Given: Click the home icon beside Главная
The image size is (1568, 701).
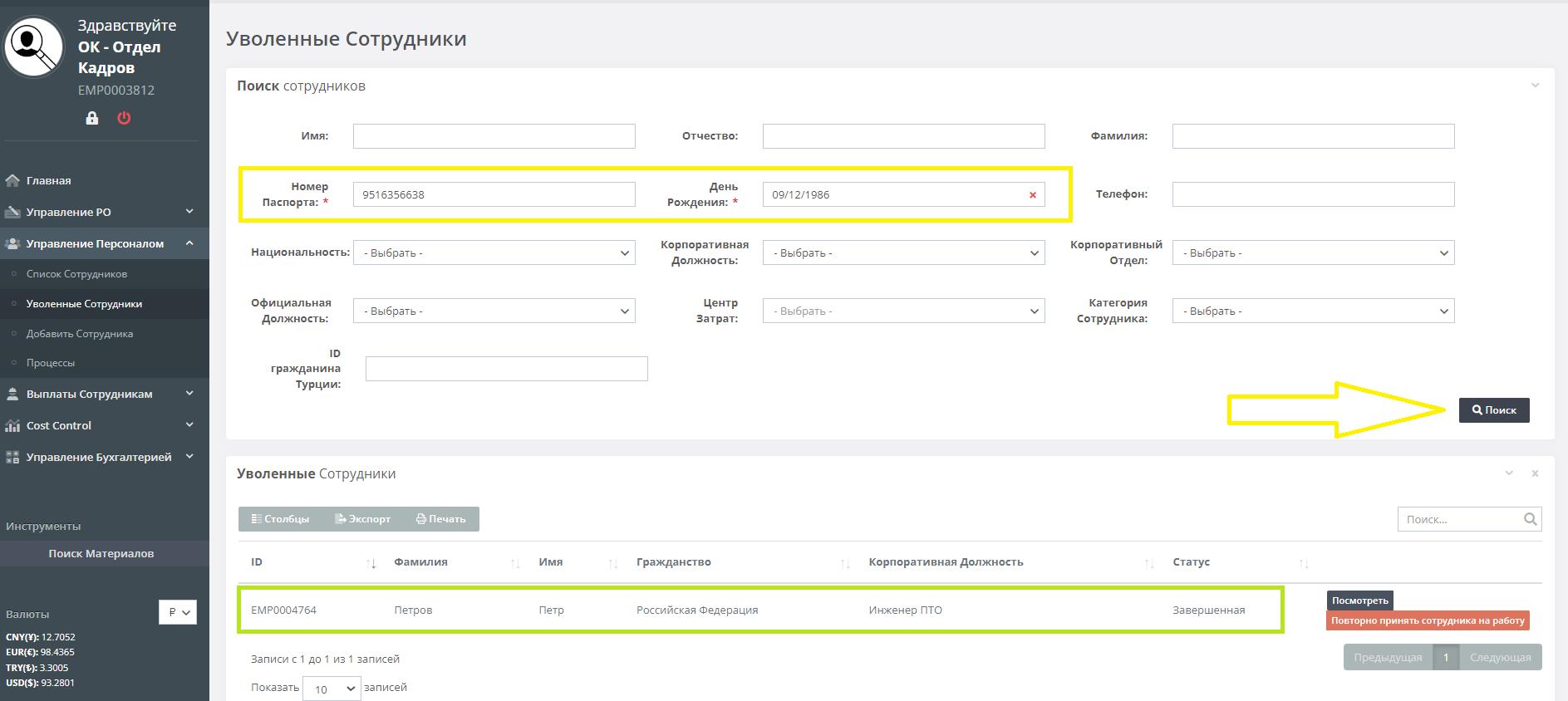Looking at the screenshot, I should (12, 180).
